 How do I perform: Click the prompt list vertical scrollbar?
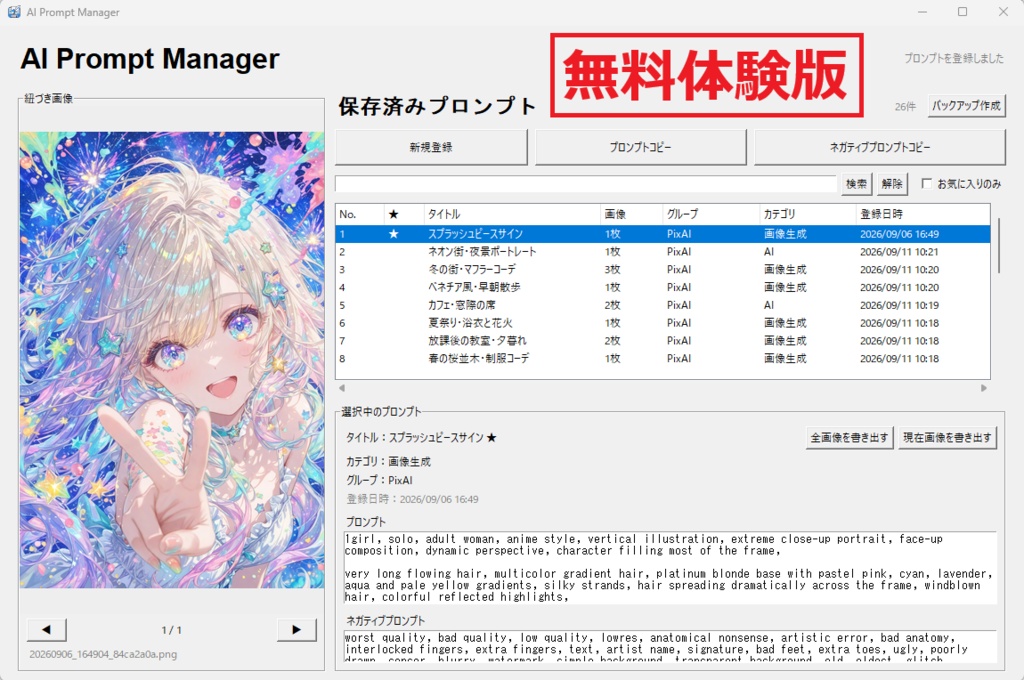coord(999,246)
